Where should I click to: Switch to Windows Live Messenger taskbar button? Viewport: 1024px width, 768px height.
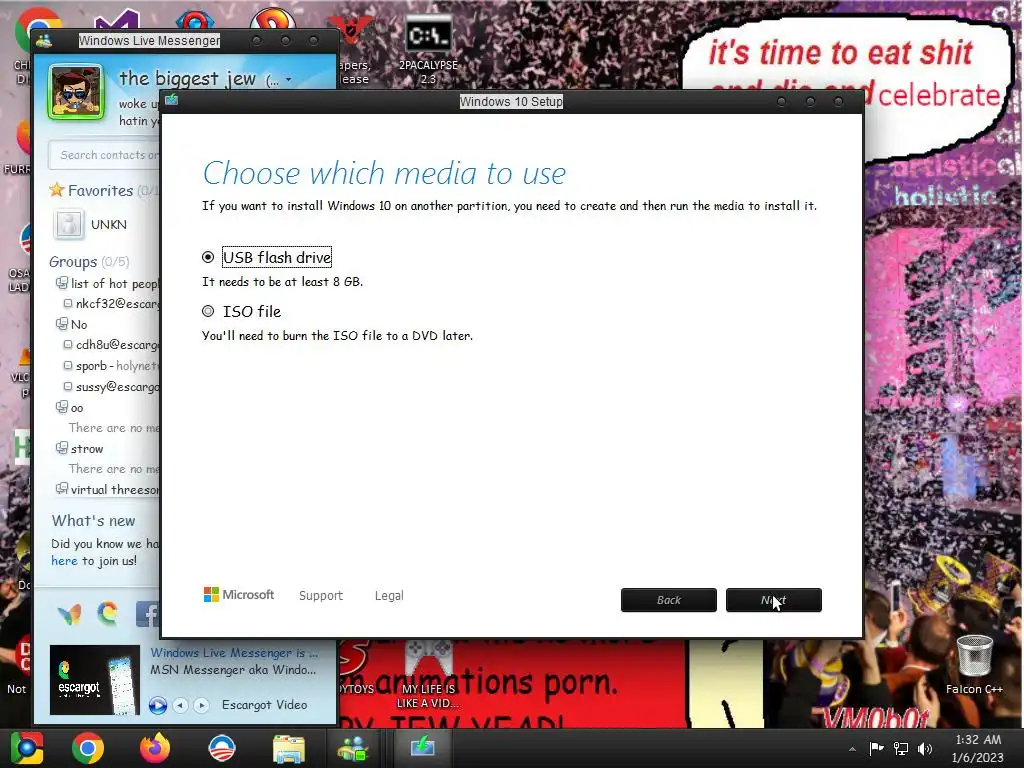tap(353, 748)
